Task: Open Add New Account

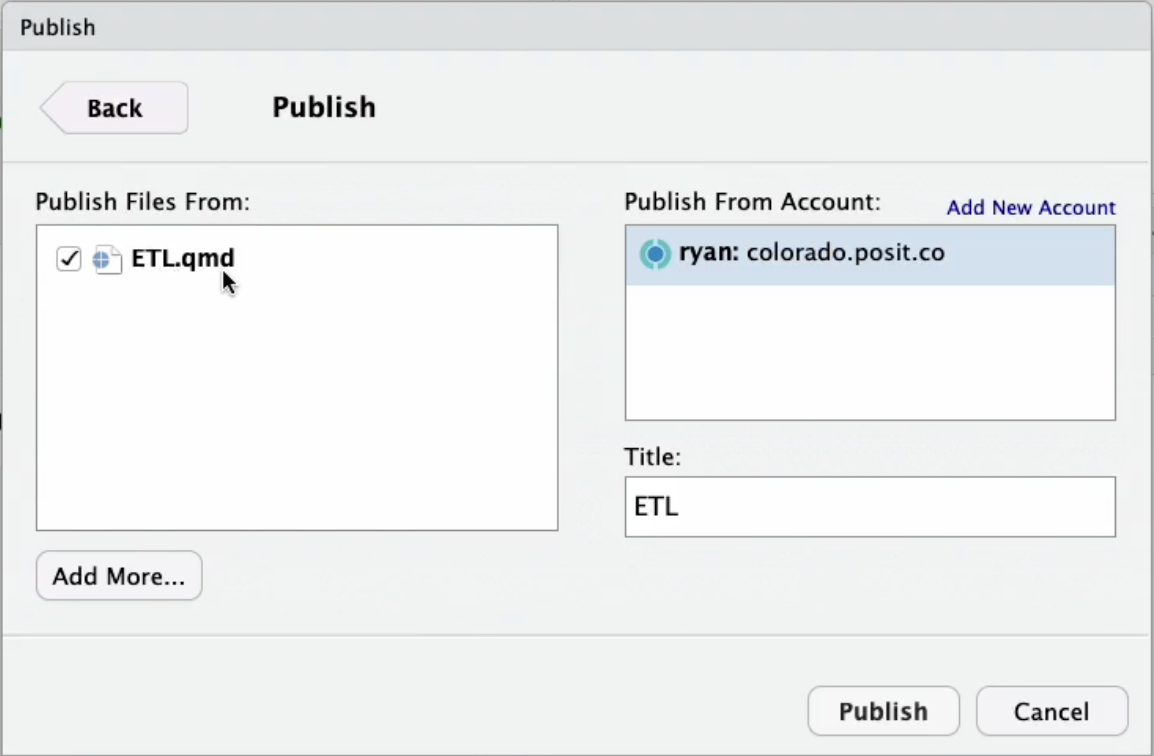Action: pos(1030,207)
